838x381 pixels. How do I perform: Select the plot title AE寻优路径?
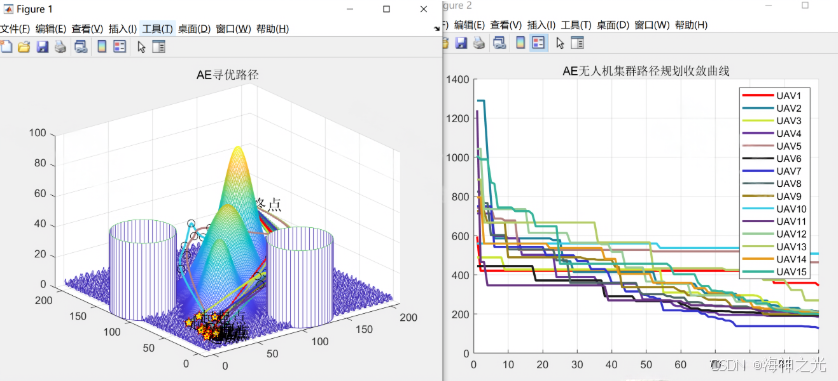click(x=228, y=75)
